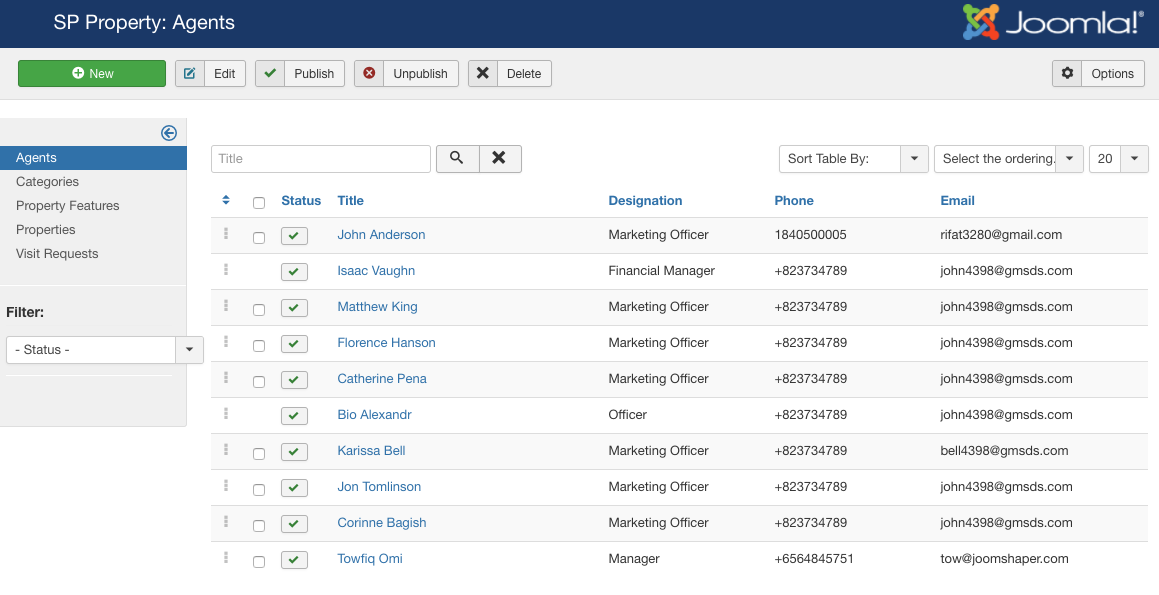Check the select-all checkbox in table header

(x=259, y=203)
